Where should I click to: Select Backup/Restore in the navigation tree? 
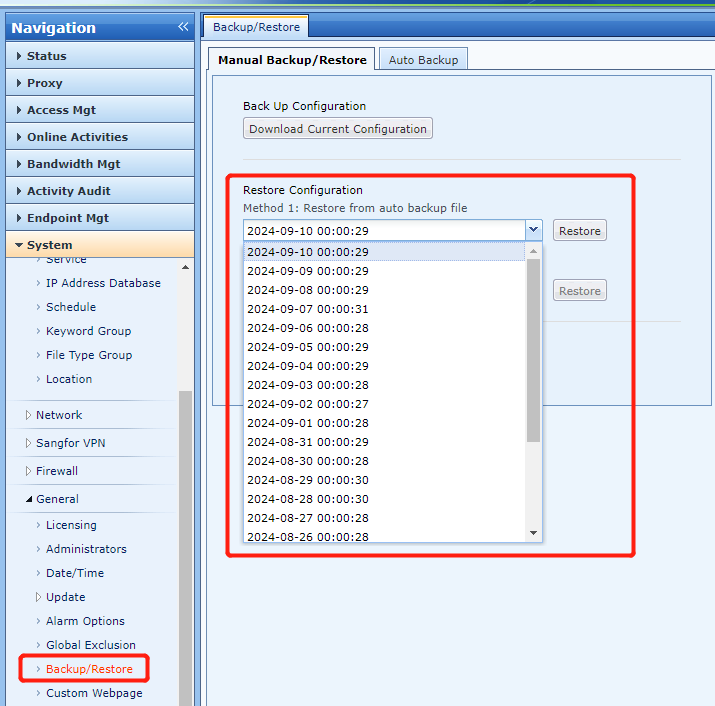point(89,669)
